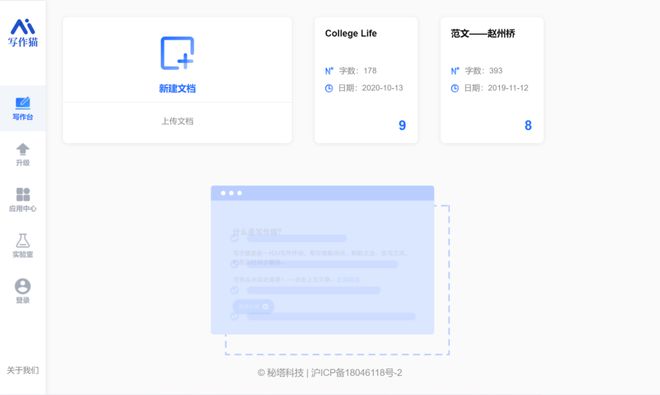The image size is (660, 395).
Task: Open the 应用中心 app center
Action: [23, 200]
